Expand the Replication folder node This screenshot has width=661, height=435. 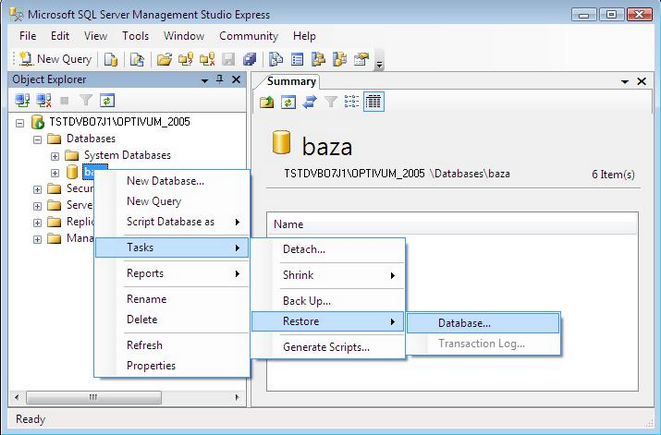point(38,223)
